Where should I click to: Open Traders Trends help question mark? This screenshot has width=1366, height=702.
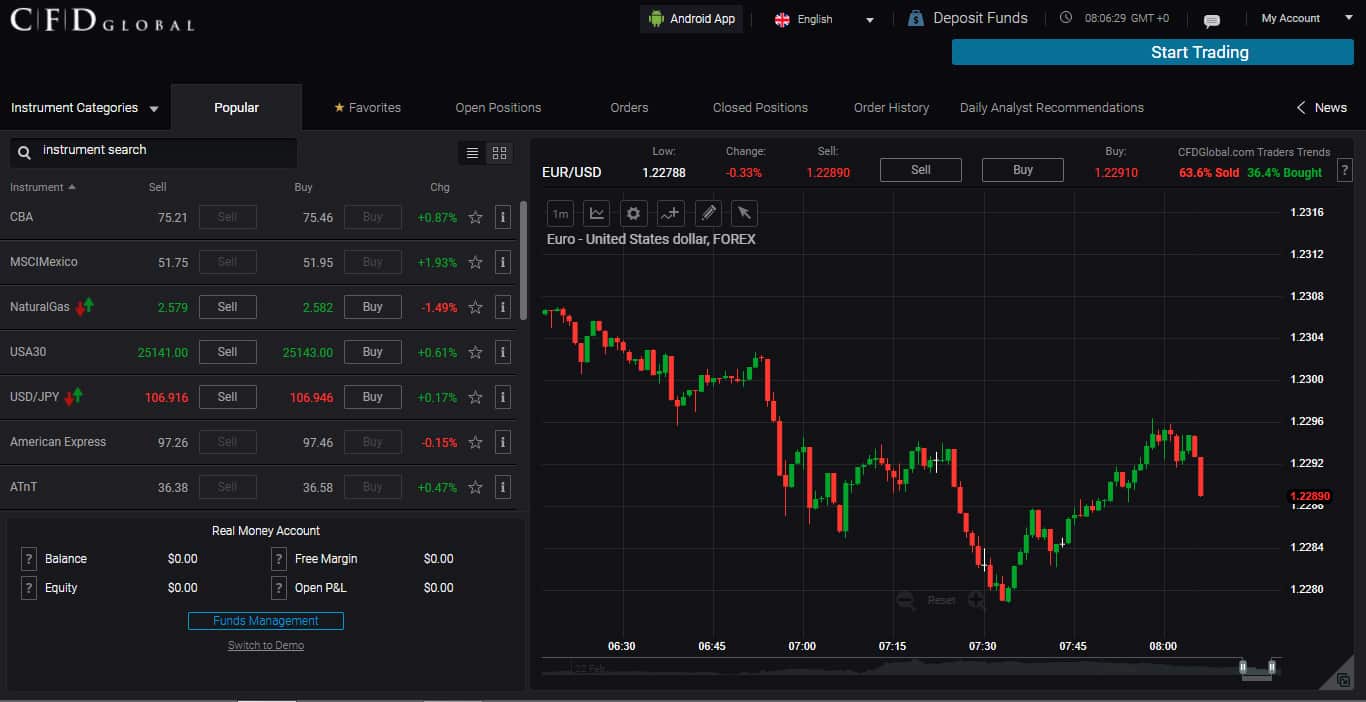[1344, 170]
